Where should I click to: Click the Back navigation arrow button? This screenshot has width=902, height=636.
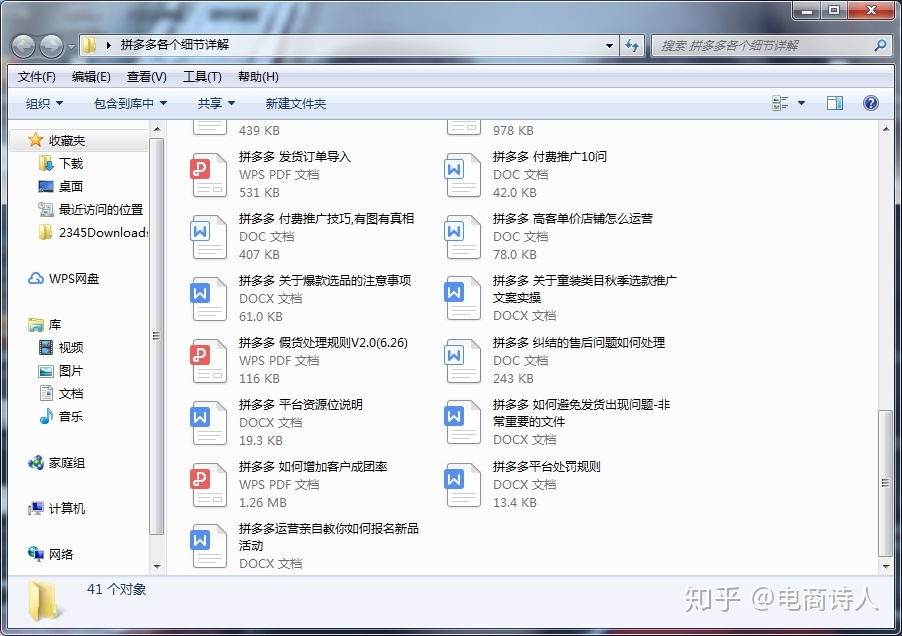[24, 45]
